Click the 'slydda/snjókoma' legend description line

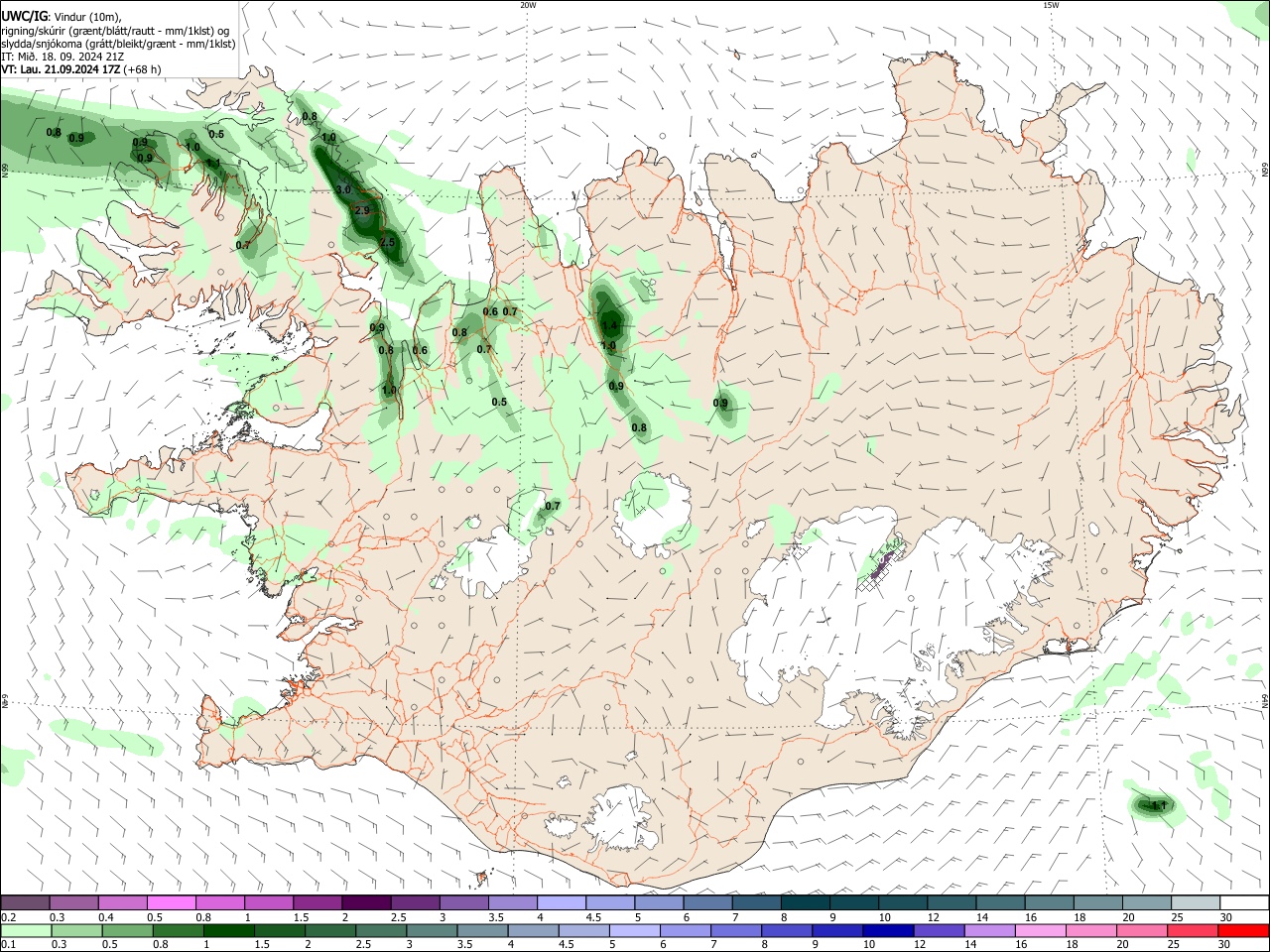click(118, 44)
